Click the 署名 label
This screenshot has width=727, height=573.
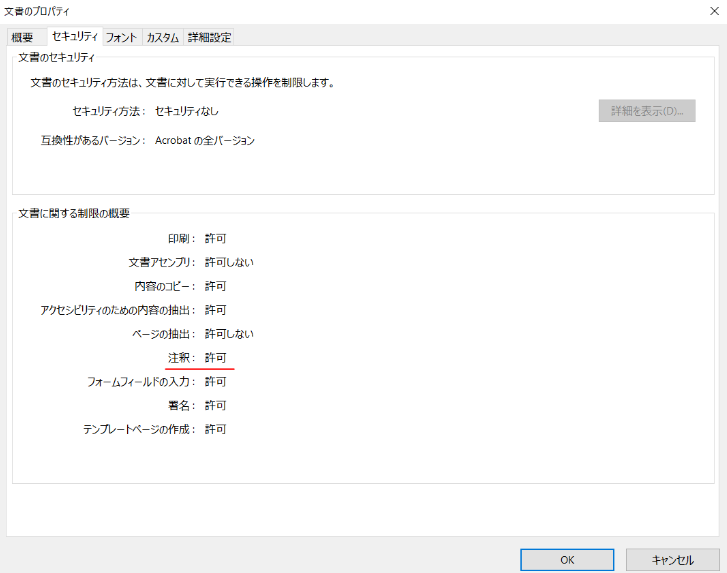point(179,406)
